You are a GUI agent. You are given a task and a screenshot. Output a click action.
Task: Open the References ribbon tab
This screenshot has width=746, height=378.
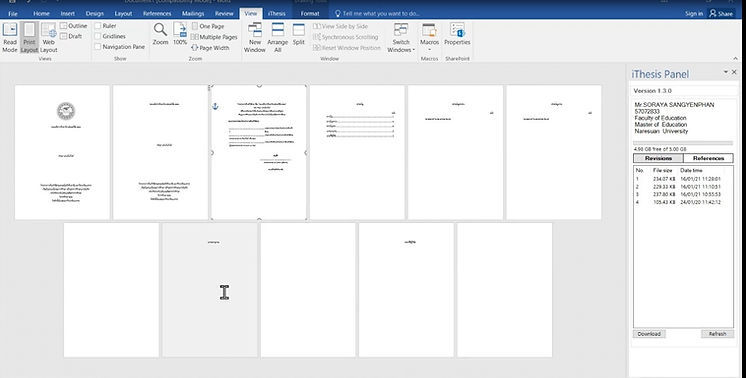[157, 13]
